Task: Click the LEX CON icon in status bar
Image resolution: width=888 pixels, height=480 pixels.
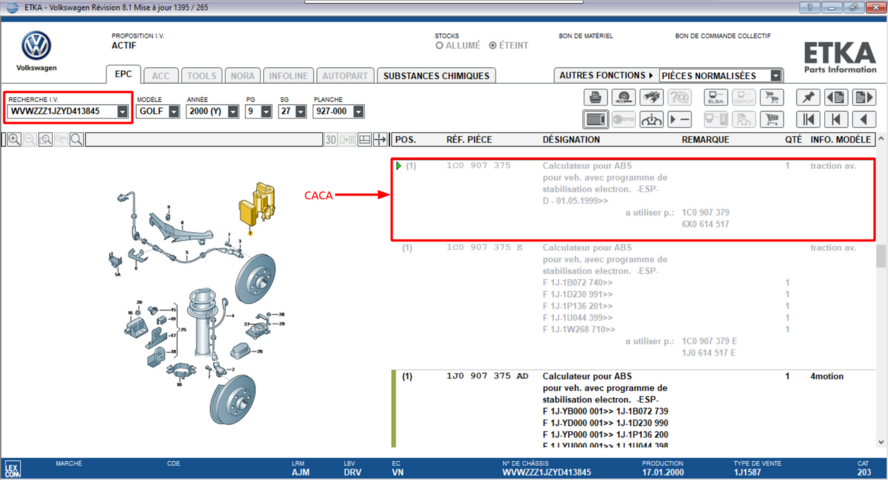Action: (x=12, y=469)
